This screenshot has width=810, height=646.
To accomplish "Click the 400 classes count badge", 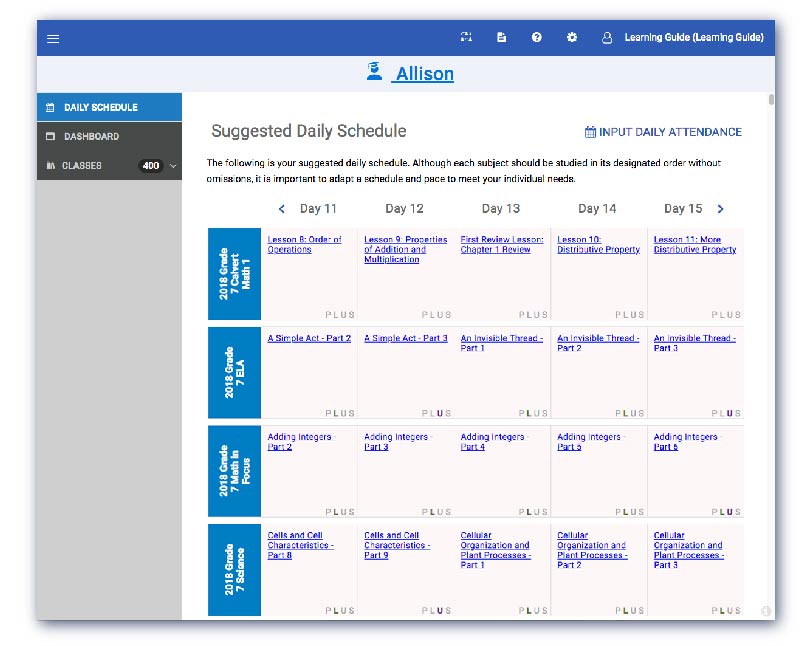I will (x=150, y=166).
